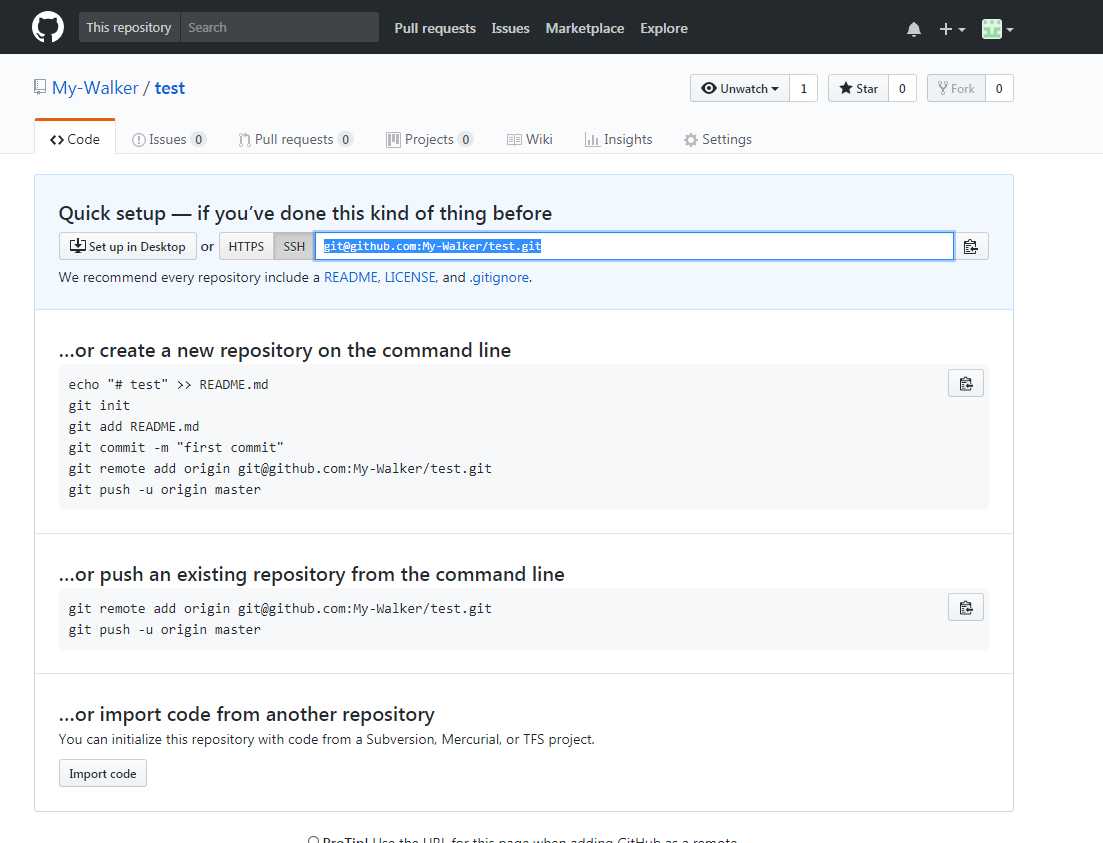Open the Issues tab

pyautogui.click(x=168, y=139)
